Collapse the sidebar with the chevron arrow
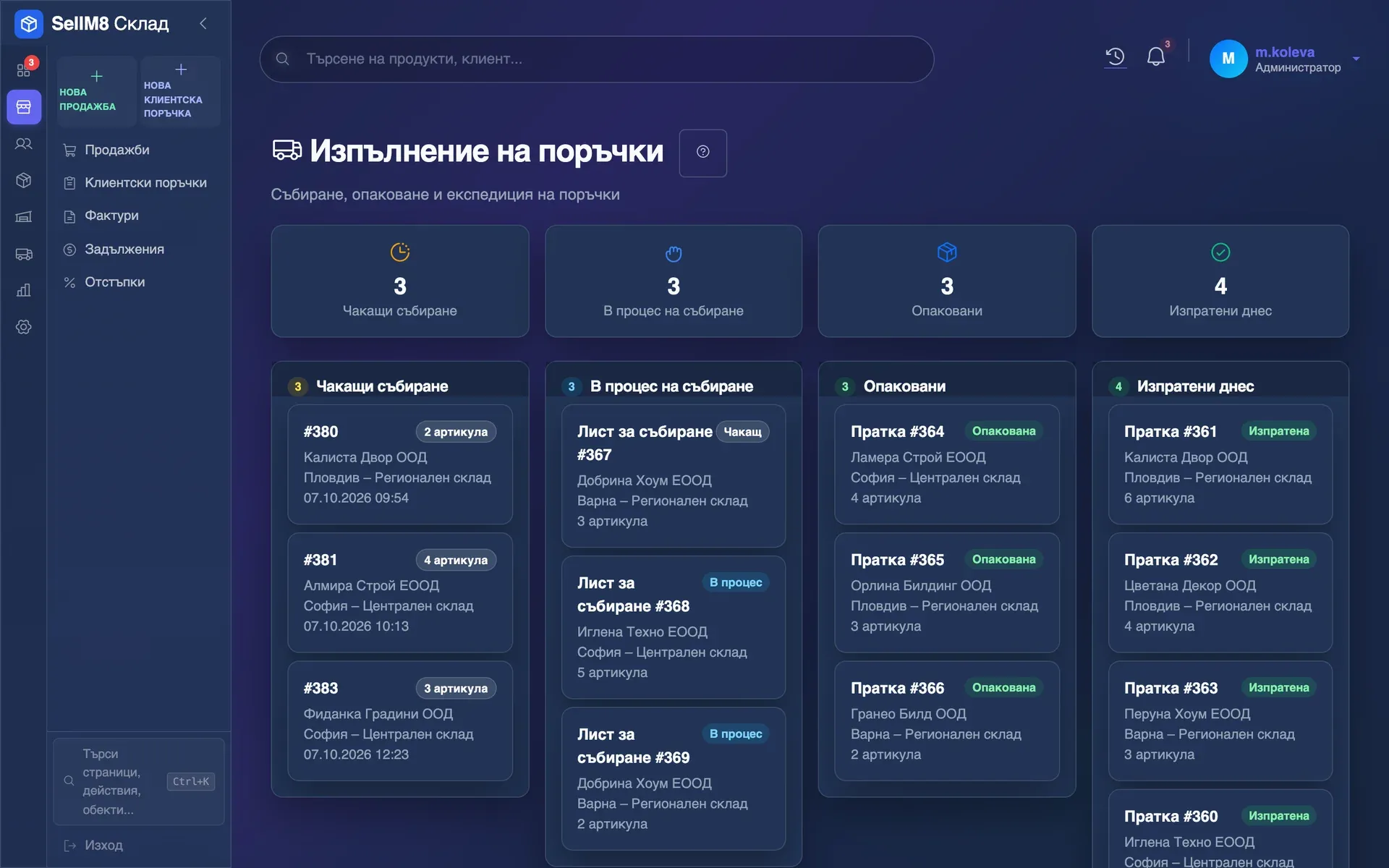The image size is (1389, 868). coord(203,23)
